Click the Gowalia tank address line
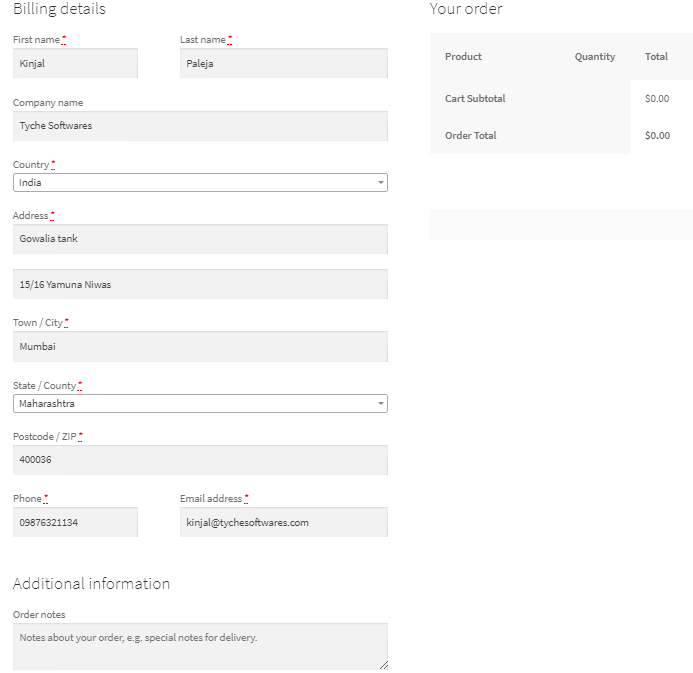The width and height of the screenshot is (693, 673). (x=200, y=239)
